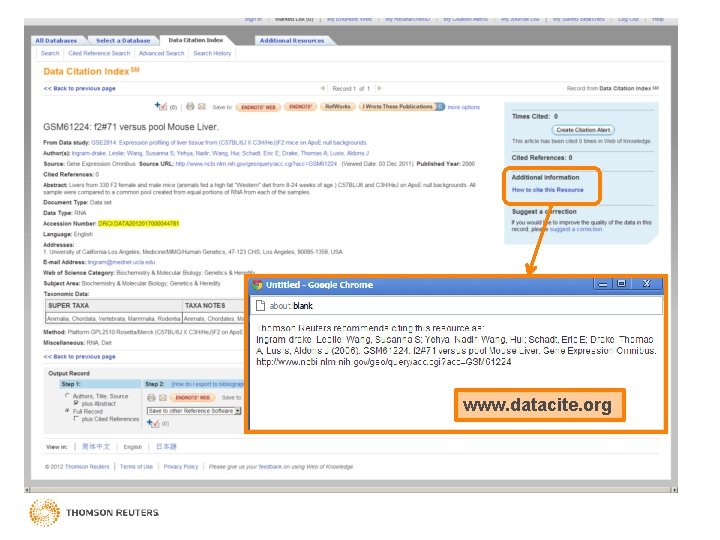Viewport: 720px width, 540px height.
Task: Switch view to Japanese
Action: [x=166, y=446]
